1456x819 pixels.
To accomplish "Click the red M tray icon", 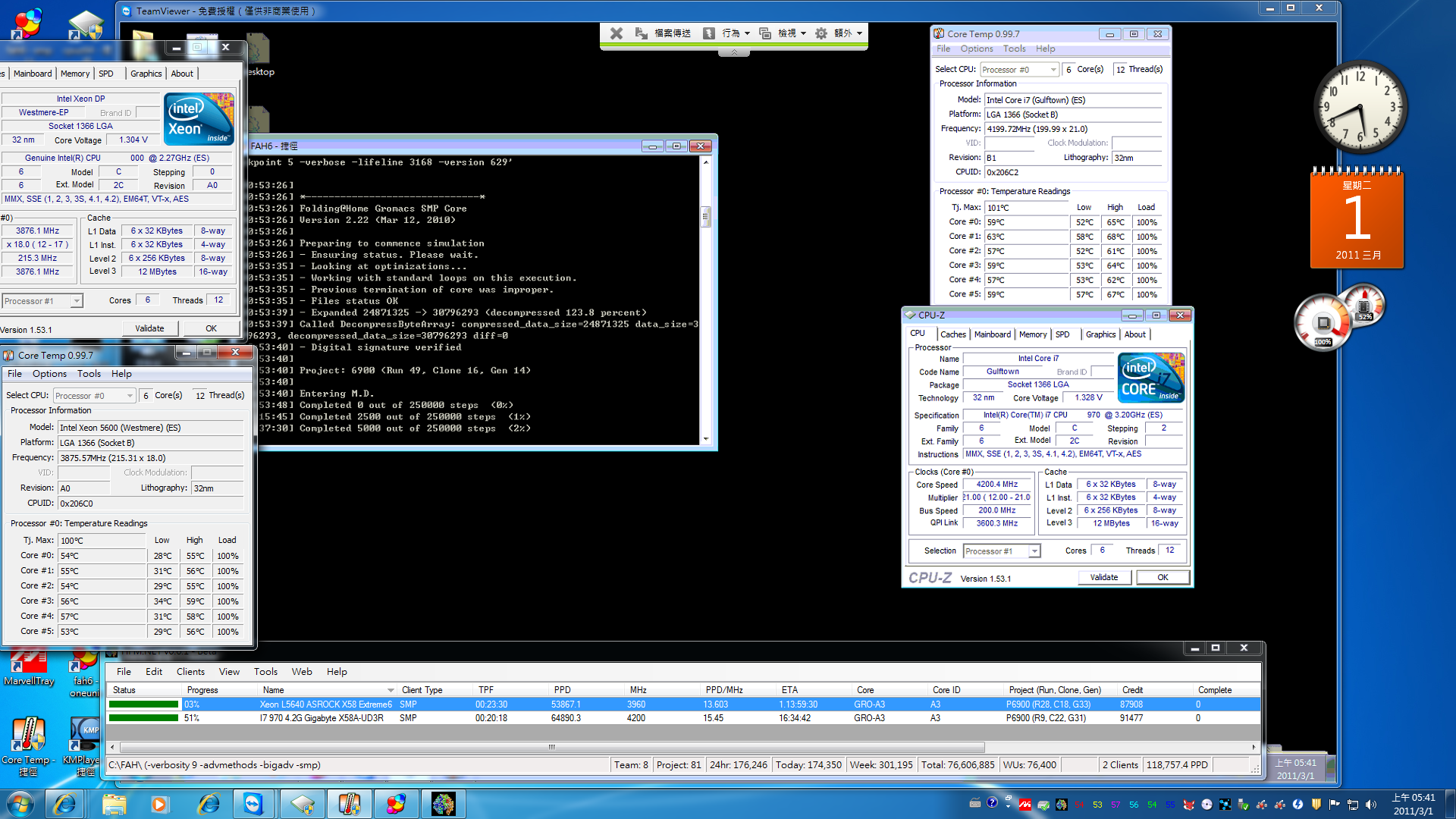I will (1025, 805).
